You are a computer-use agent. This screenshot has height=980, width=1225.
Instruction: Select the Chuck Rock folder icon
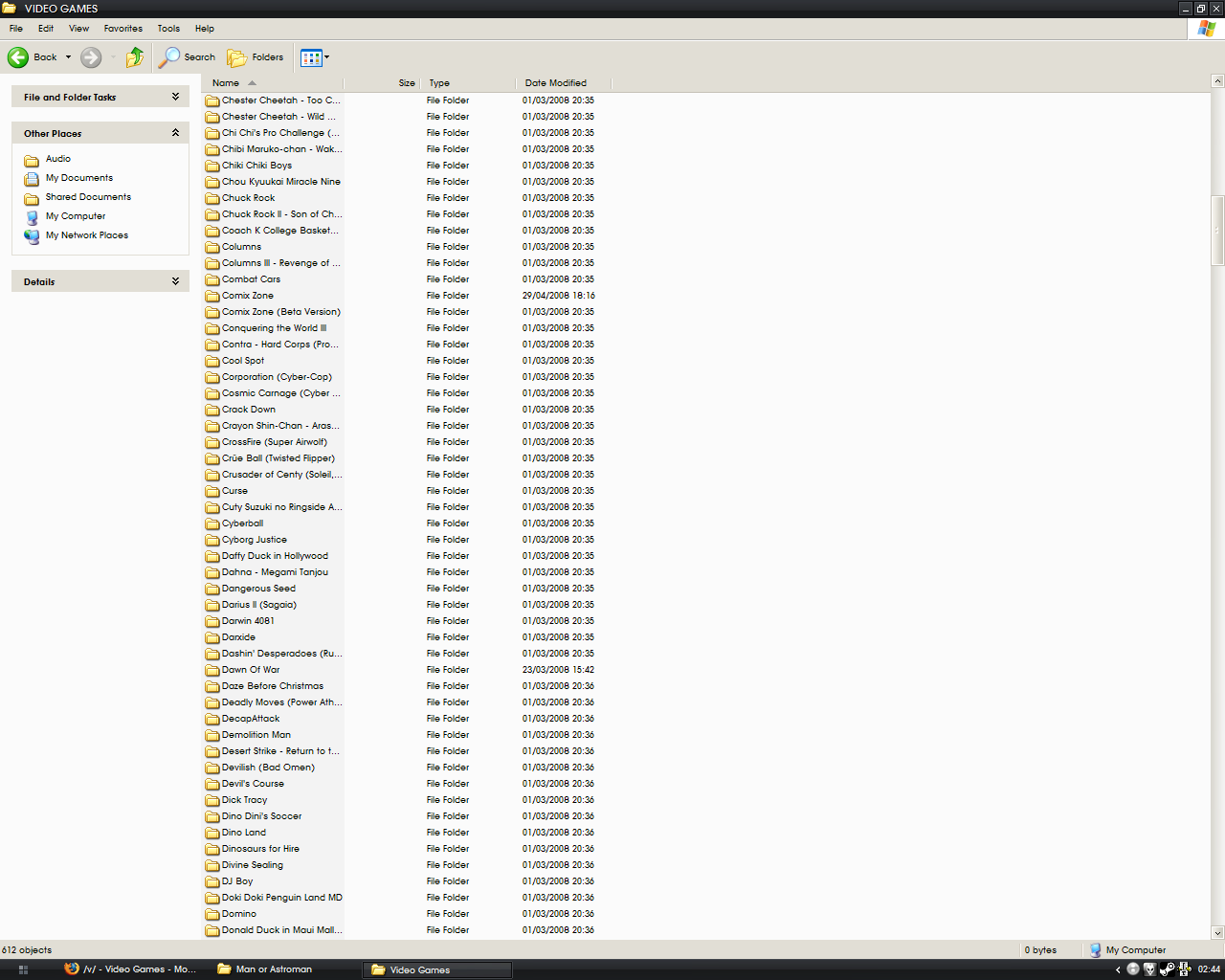click(212, 198)
